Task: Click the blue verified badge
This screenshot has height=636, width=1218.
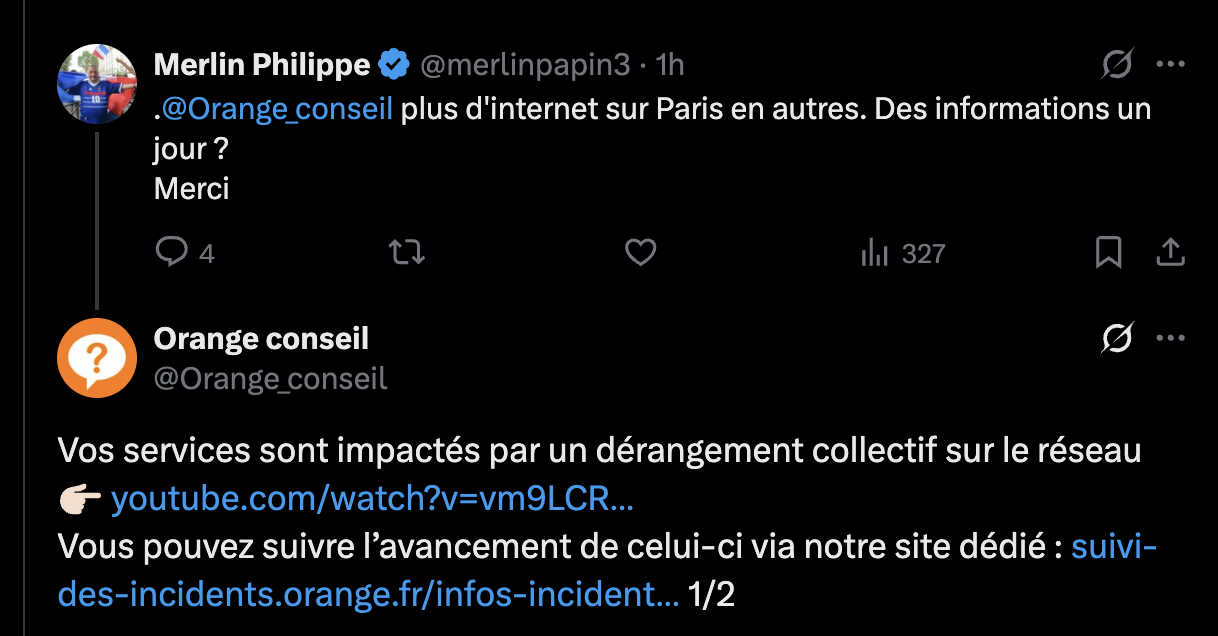Action: [x=394, y=66]
